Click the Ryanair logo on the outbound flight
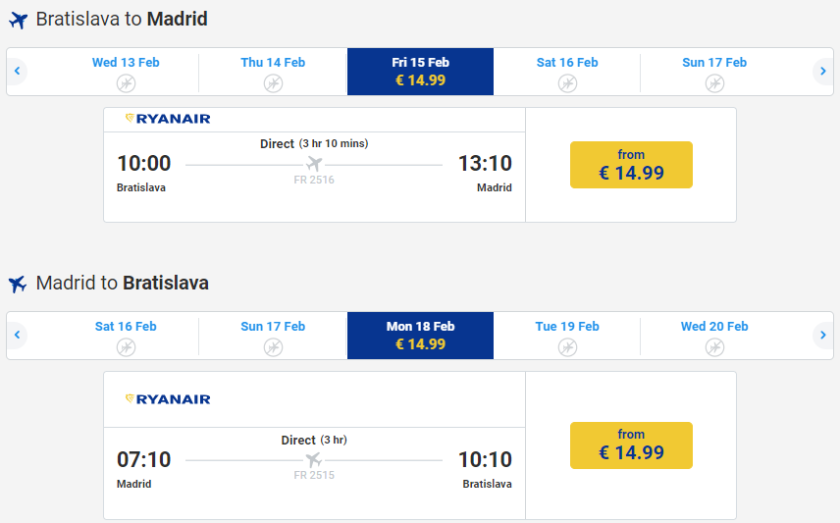Screen dimensions: 840x523 [168, 119]
